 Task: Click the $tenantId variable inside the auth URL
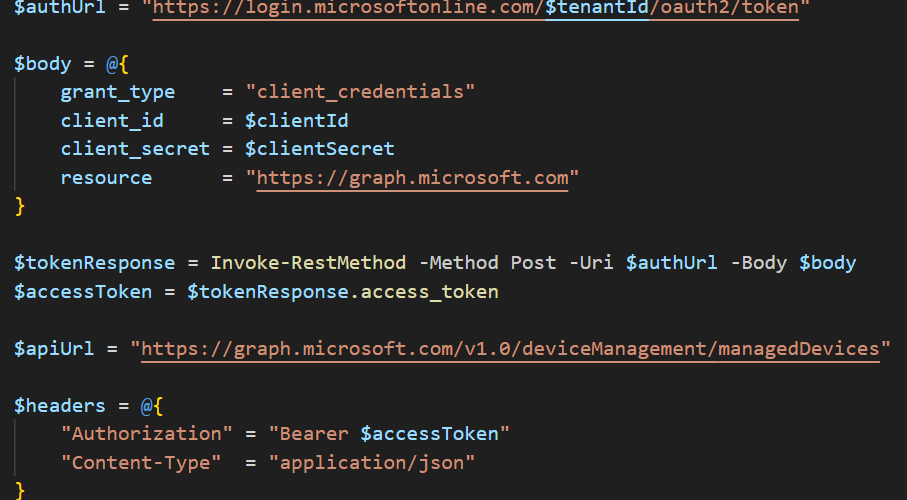596,7
